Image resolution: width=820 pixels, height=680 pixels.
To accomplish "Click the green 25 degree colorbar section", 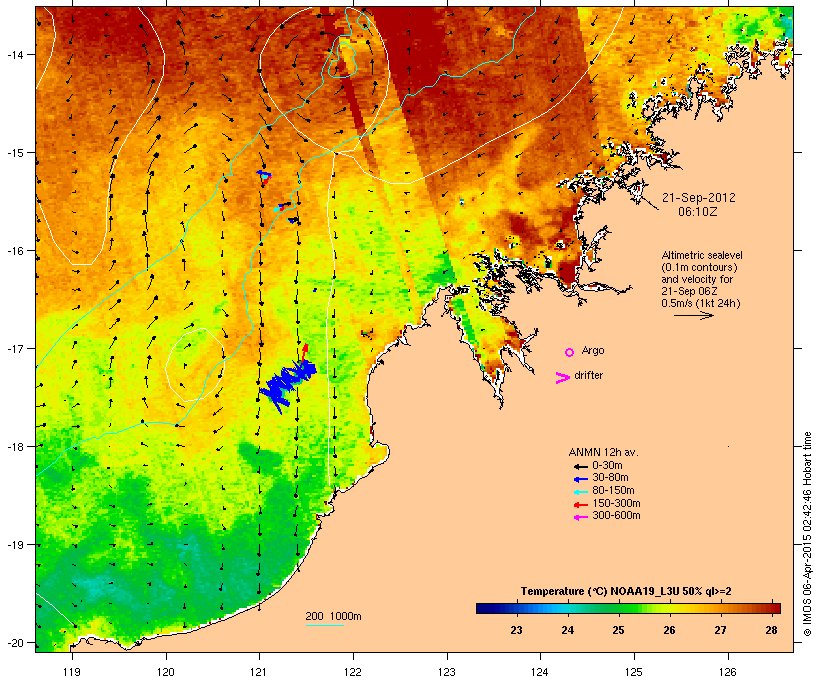I will (x=618, y=608).
